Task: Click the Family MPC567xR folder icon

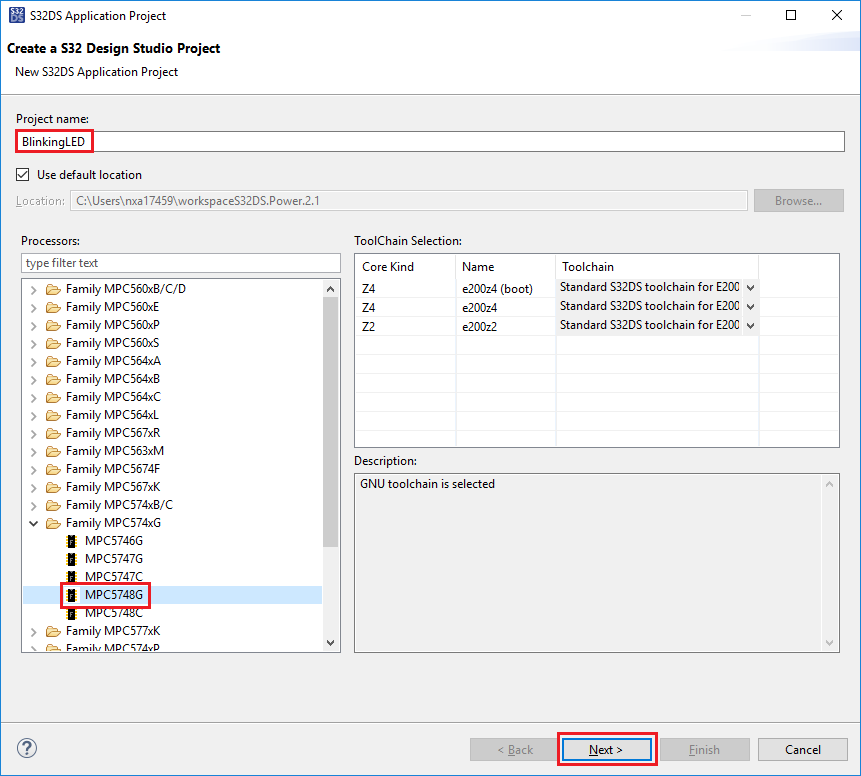Action: [x=53, y=433]
